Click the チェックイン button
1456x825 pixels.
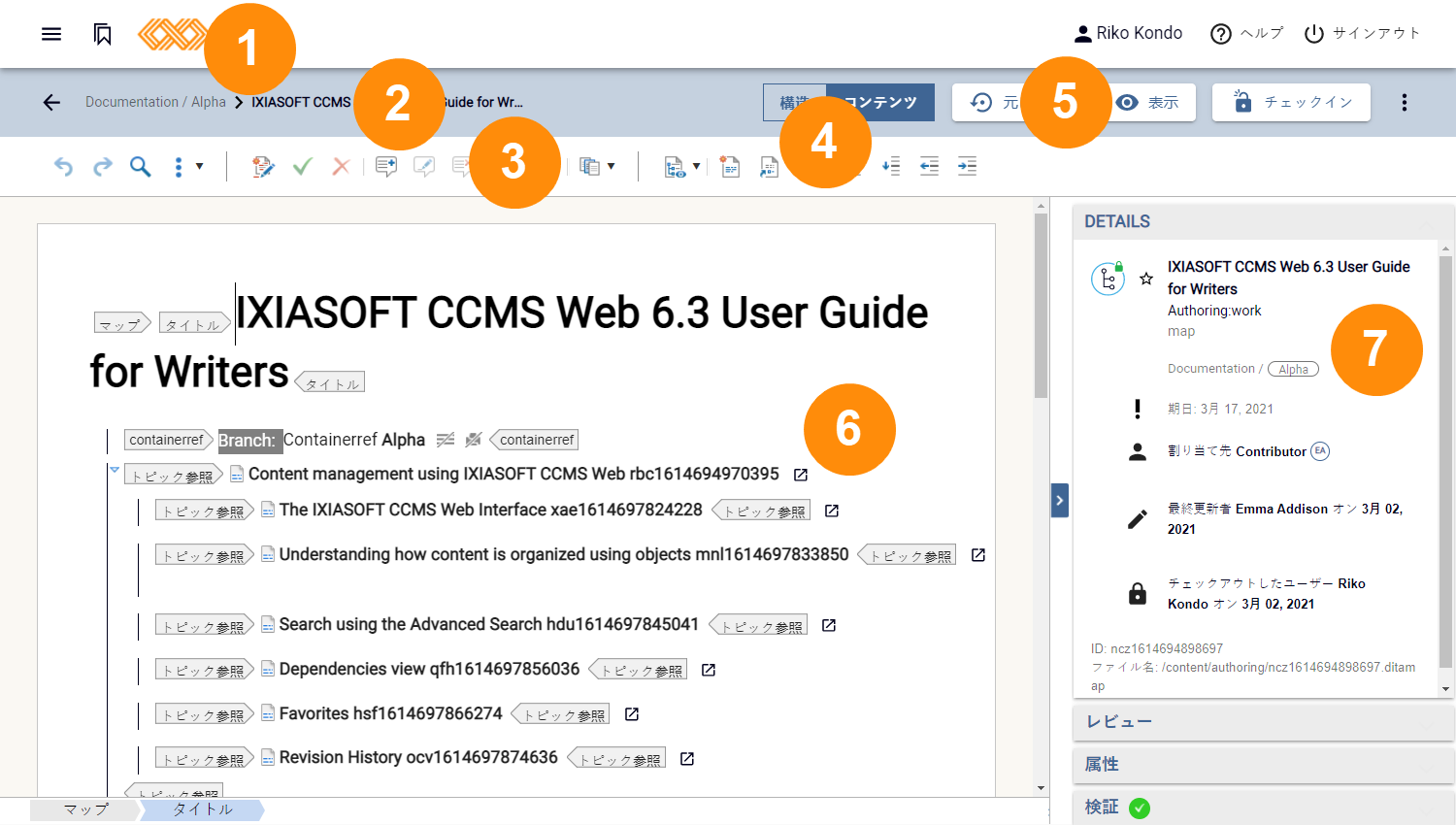point(1291,102)
